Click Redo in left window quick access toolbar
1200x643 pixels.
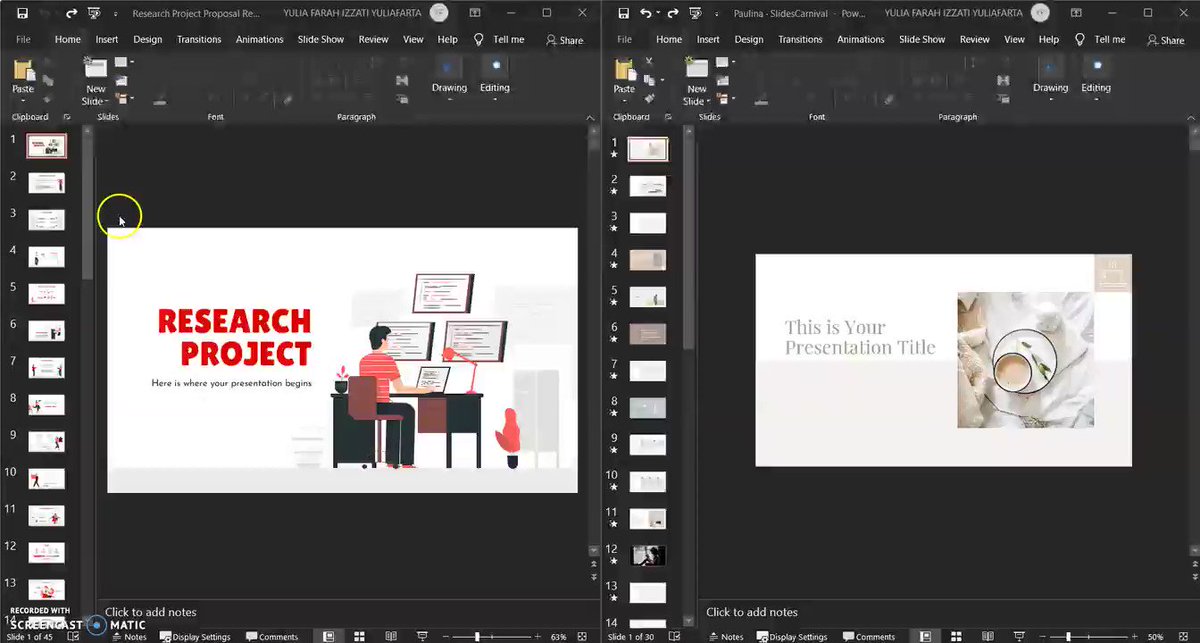(72, 14)
